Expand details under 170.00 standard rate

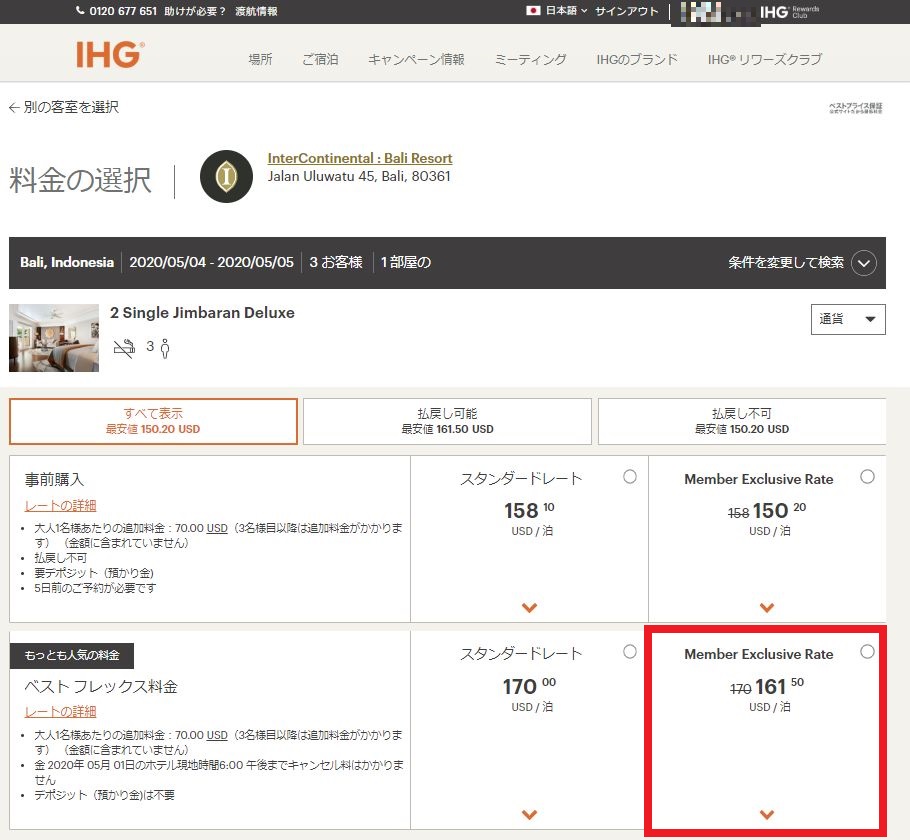point(529,814)
